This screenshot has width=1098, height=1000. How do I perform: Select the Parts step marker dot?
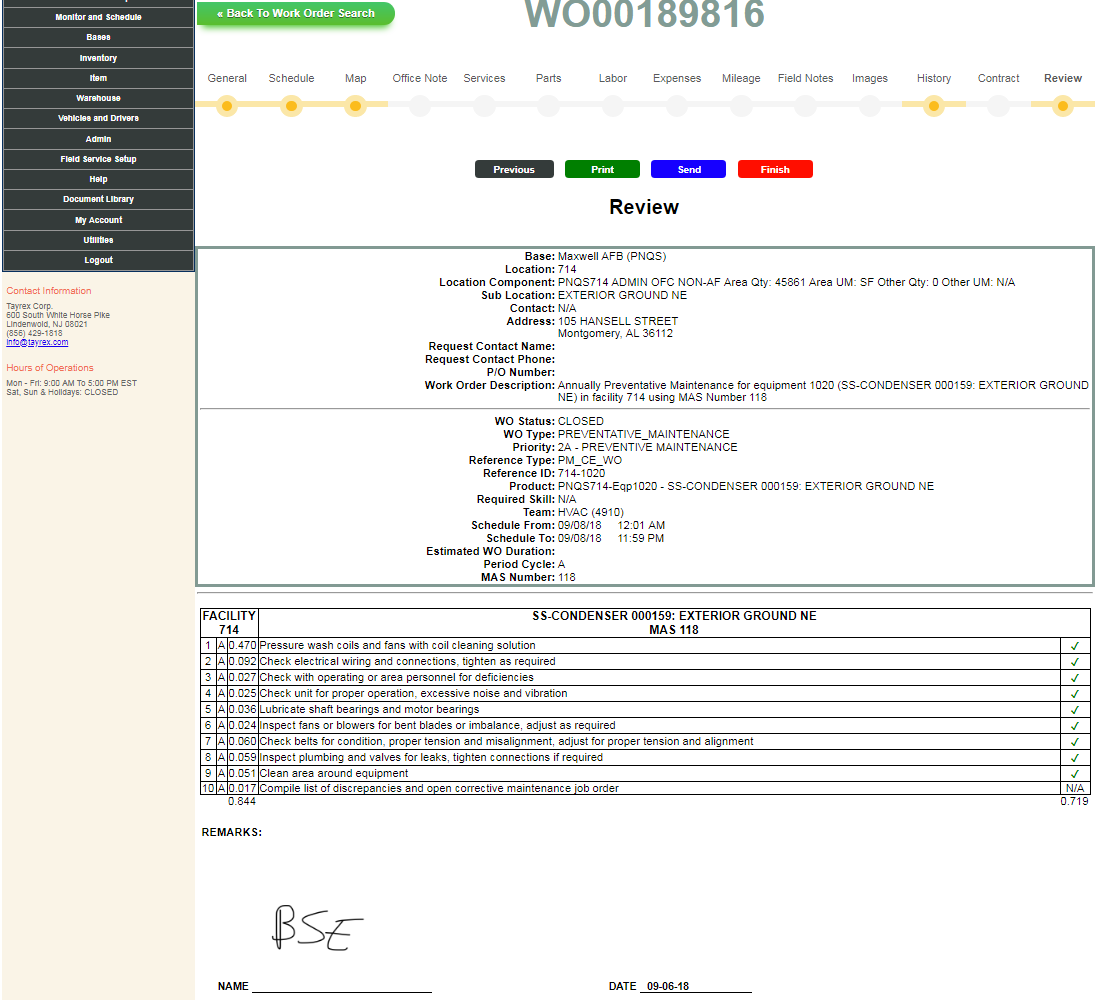[x=548, y=106]
